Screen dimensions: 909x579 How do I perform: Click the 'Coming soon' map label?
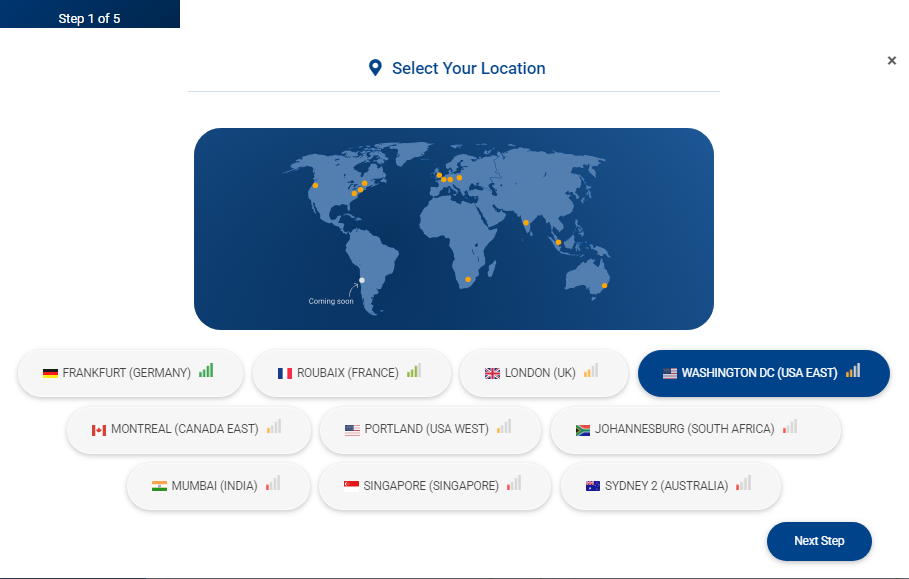point(331,301)
